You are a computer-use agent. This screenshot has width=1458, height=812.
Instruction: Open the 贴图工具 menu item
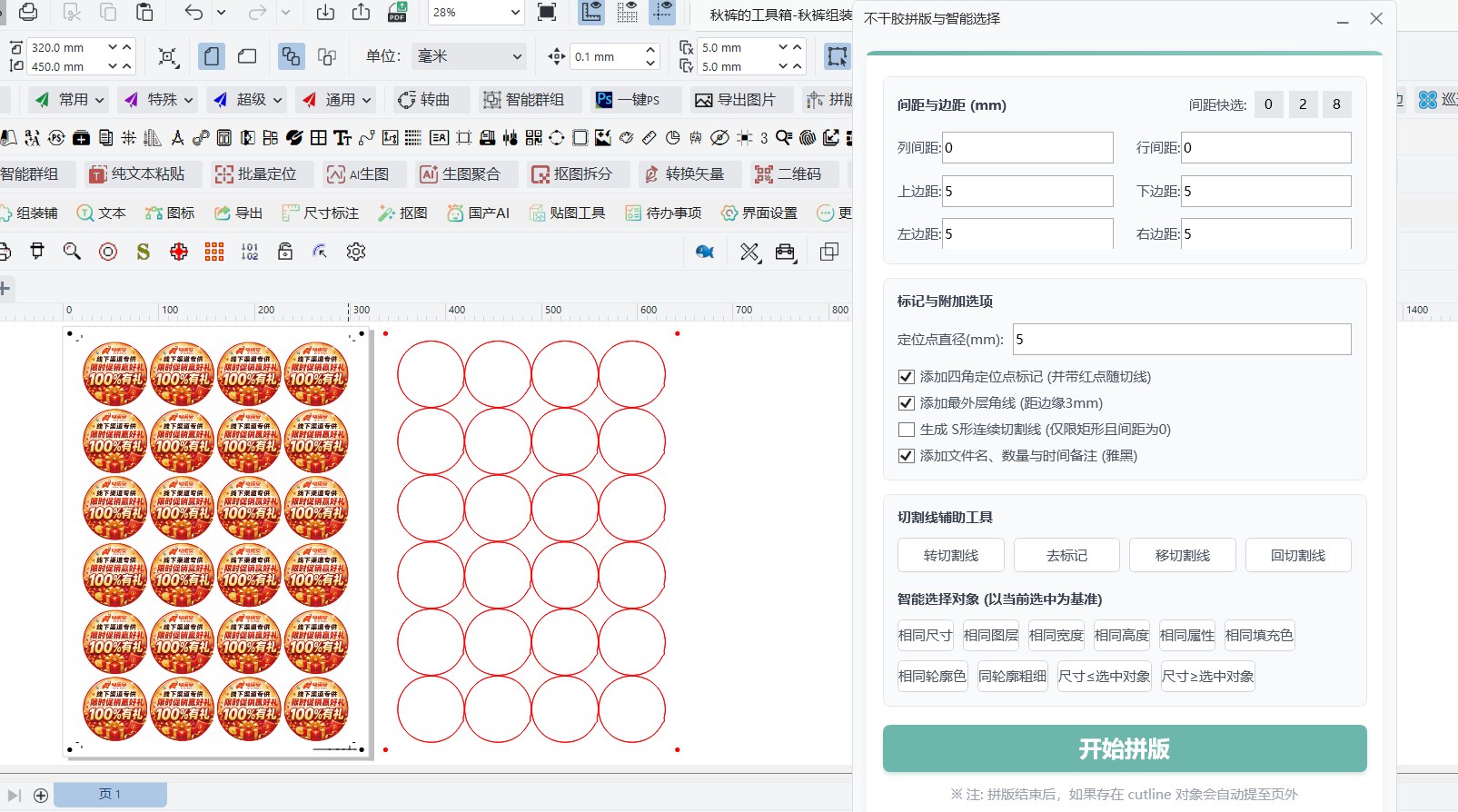[x=567, y=213]
